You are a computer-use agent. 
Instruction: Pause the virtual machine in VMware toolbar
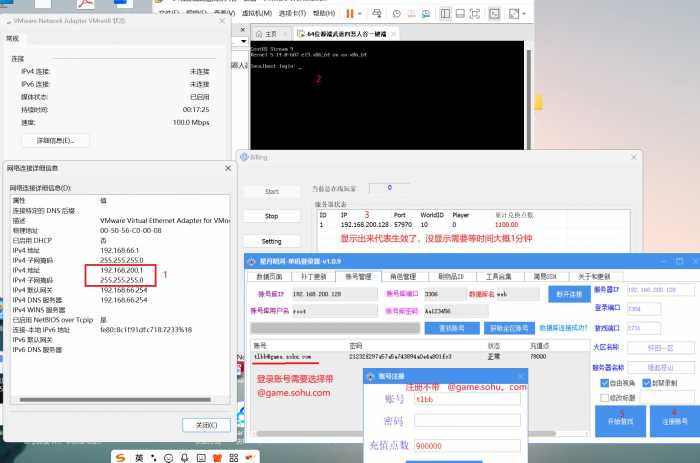350,13
